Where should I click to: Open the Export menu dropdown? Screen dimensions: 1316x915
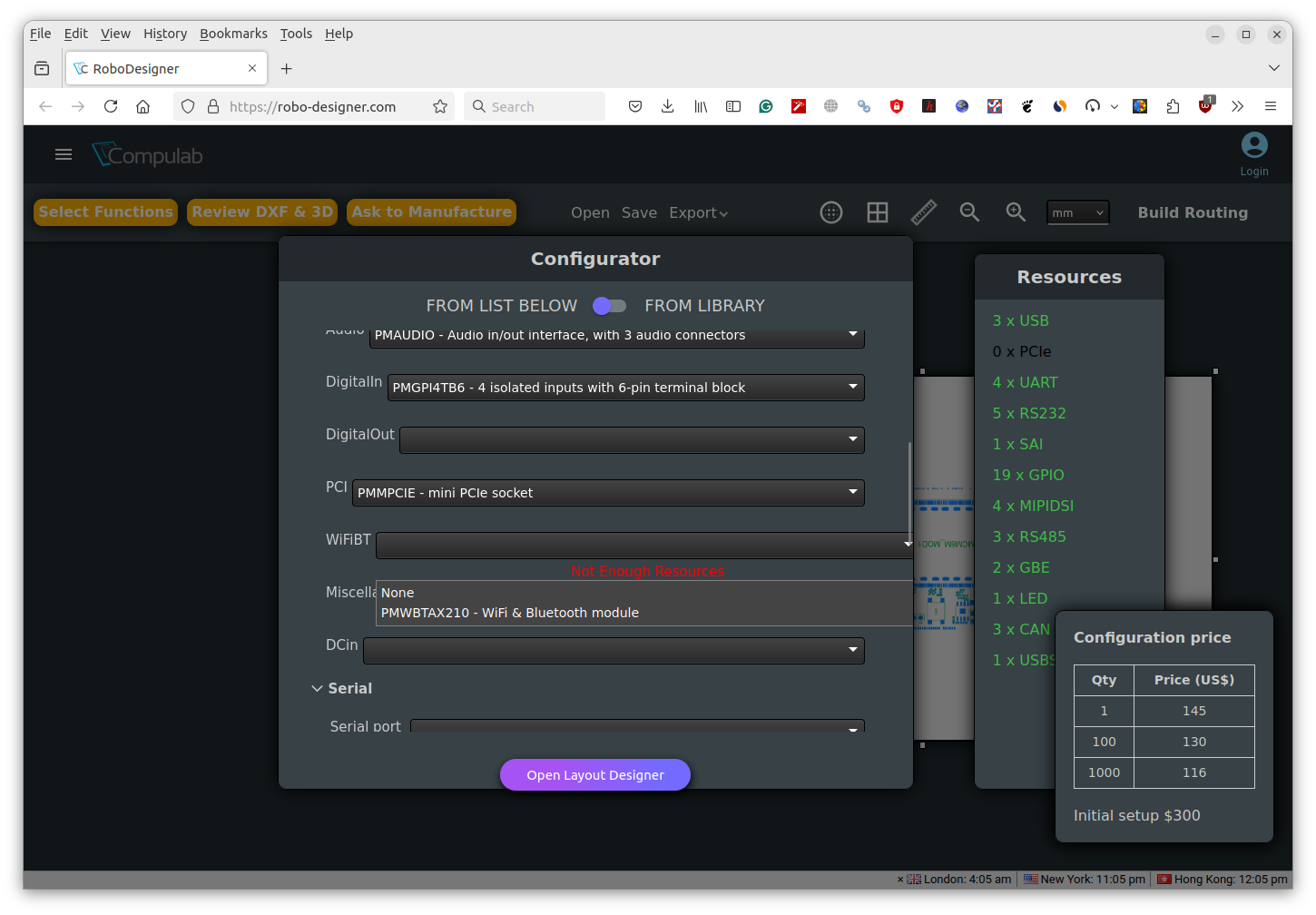coord(699,212)
